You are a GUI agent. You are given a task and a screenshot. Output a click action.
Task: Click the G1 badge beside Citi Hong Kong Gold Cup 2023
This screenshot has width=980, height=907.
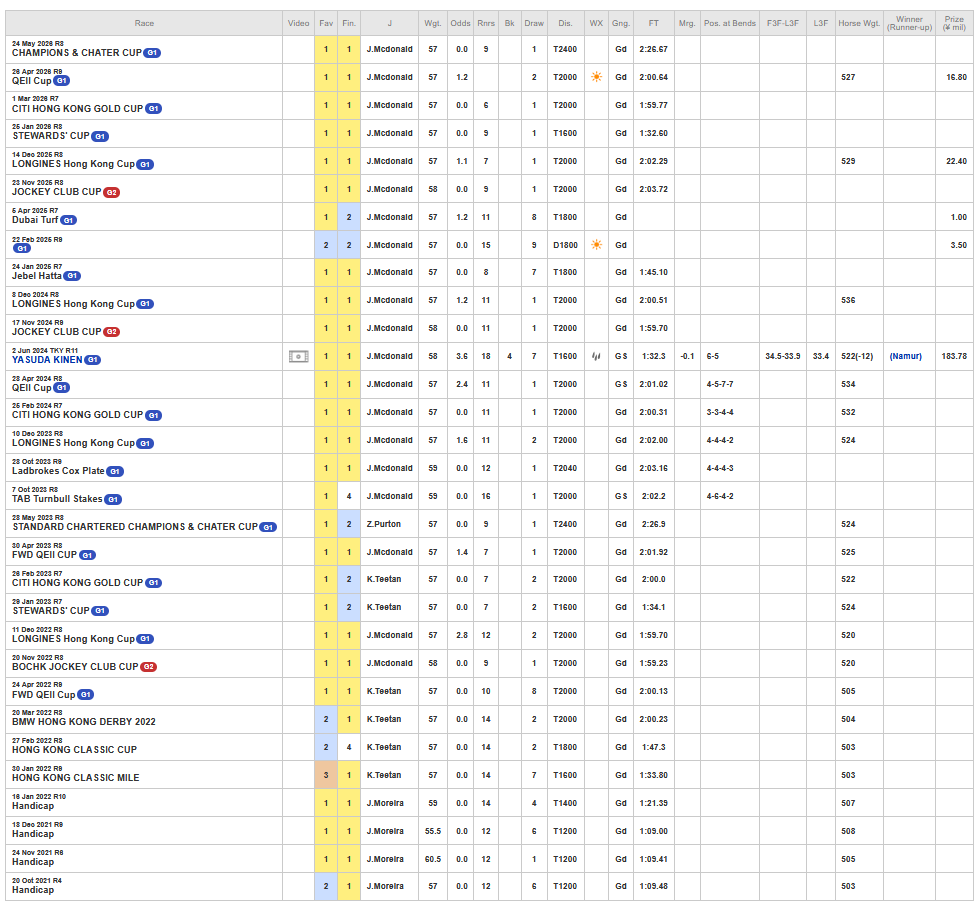click(x=154, y=583)
